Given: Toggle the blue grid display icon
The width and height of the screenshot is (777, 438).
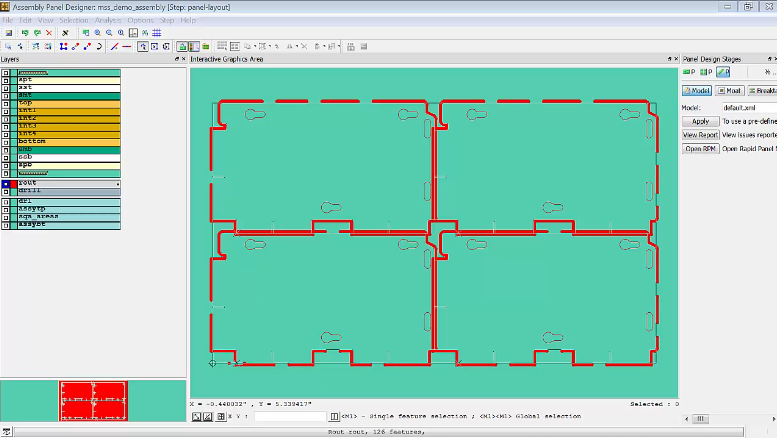Looking at the screenshot, I should 157,33.
